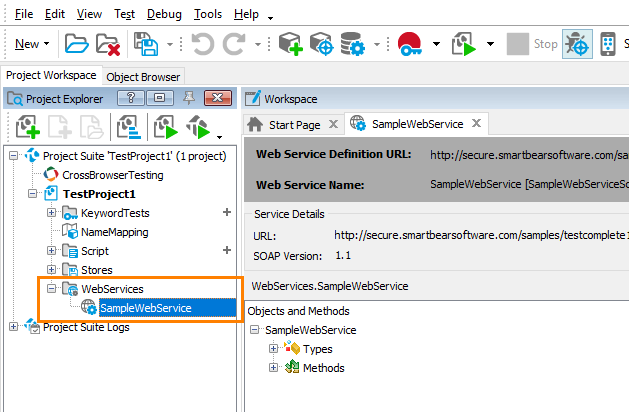Screen dimensions: 629x412
Task: Open the Debug menu
Action: pos(163,15)
